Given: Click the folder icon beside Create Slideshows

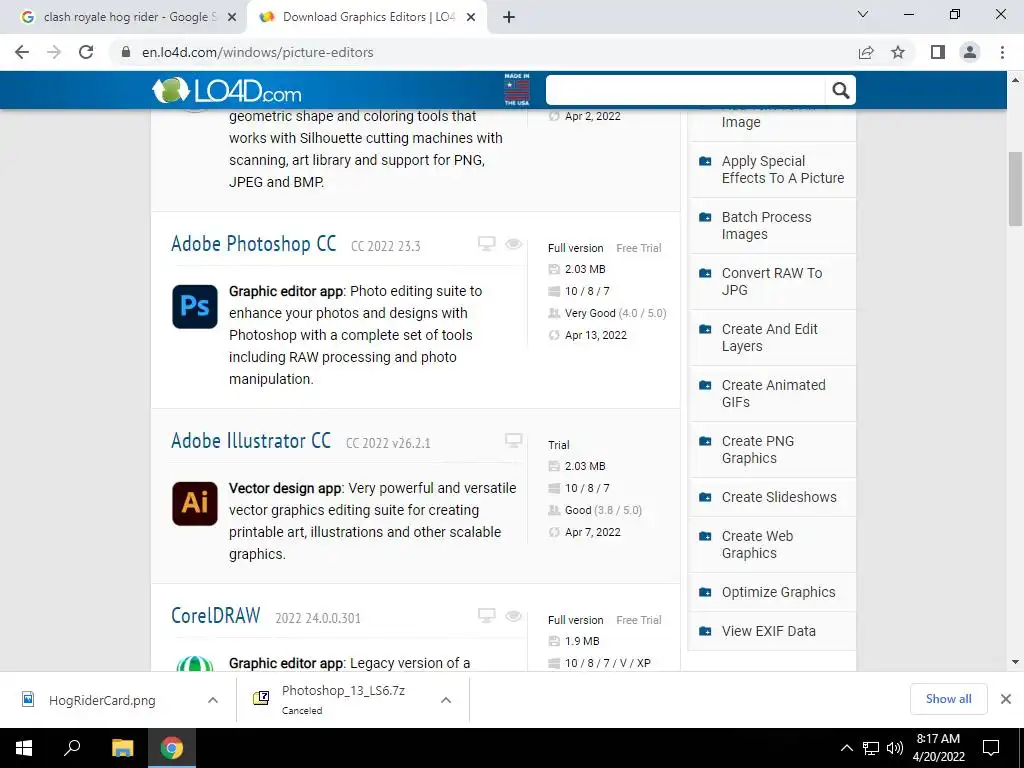Looking at the screenshot, I should click(705, 497).
